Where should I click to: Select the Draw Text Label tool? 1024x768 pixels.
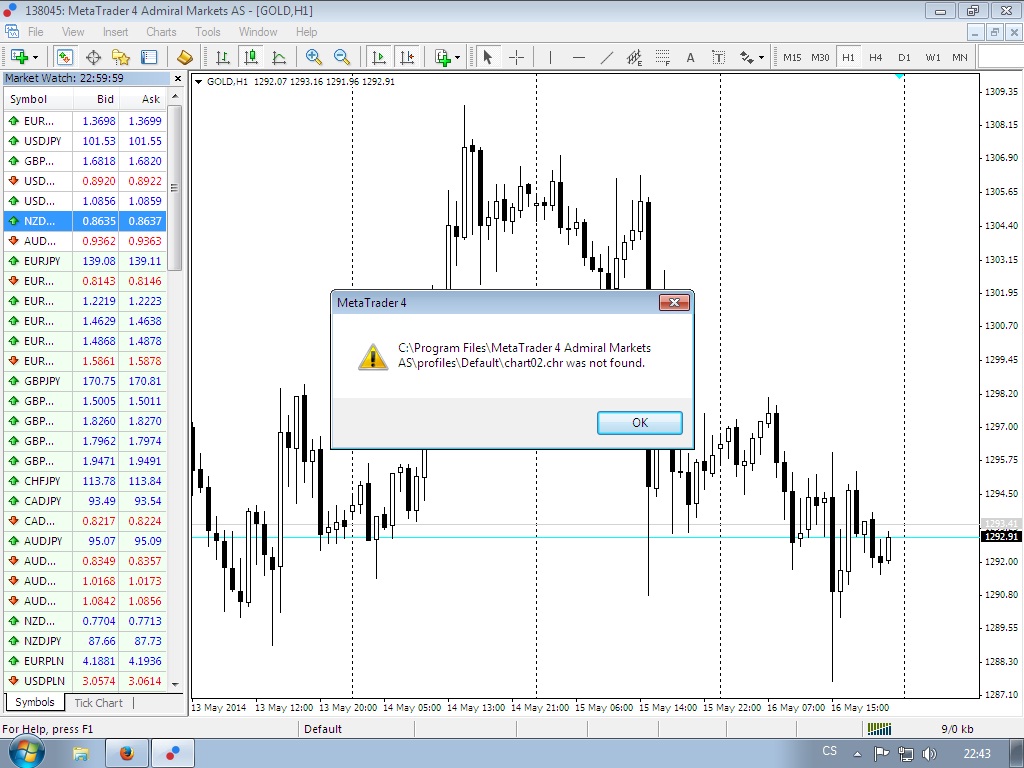(718, 57)
